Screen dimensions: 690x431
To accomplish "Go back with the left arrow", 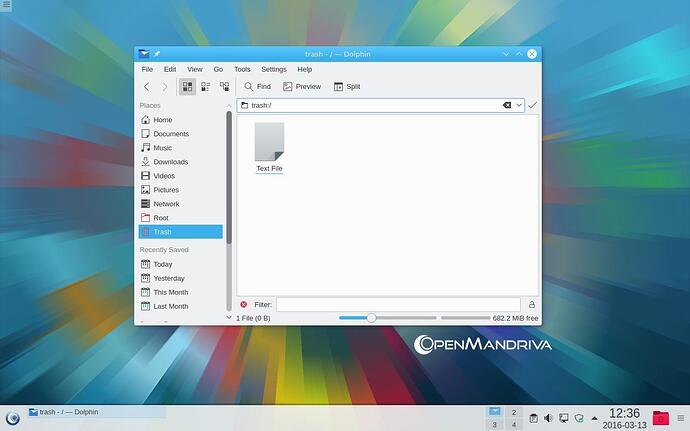I will tap(147, 87).
